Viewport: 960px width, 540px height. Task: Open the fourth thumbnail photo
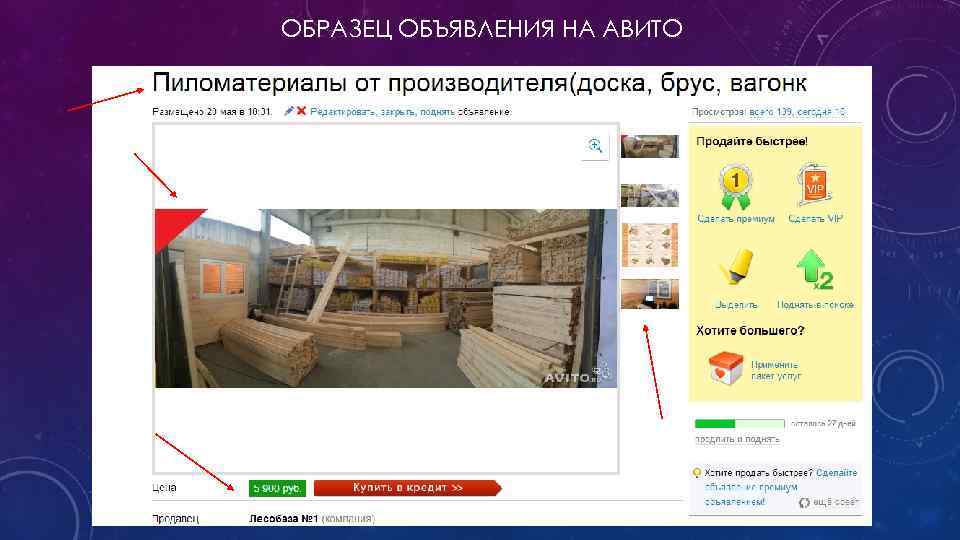650,294
